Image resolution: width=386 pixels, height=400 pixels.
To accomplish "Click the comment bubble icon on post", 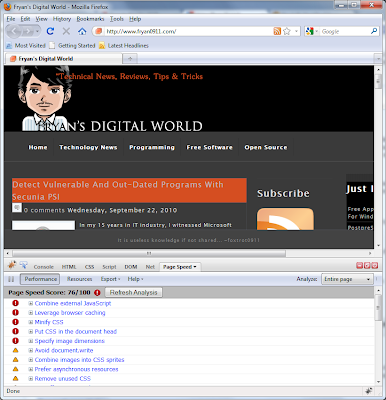I will click(17, 208).
